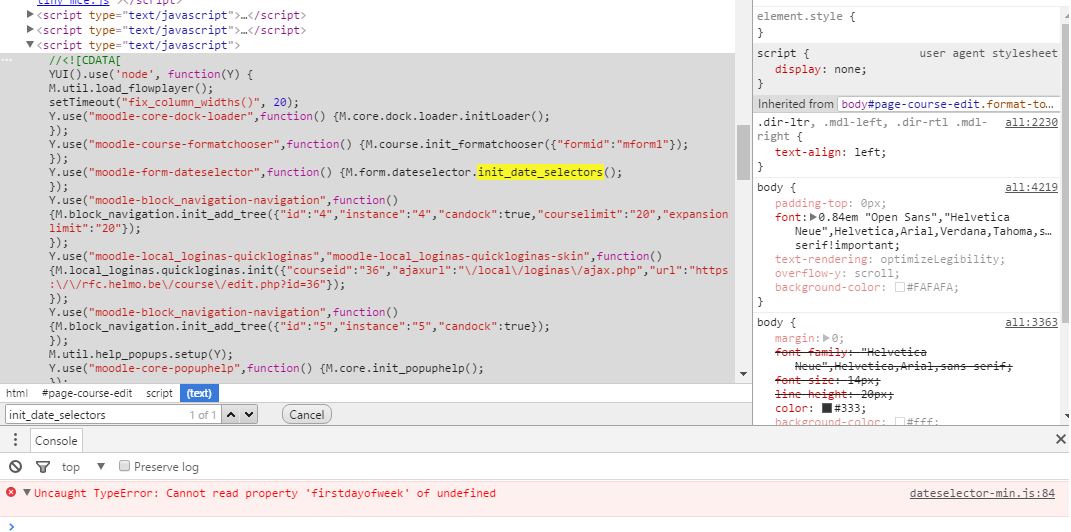The width and height of the screenshot is (1071, 532).
Task: Open the all:4219 stylesheet link
Action: [x=1031, y=187]
